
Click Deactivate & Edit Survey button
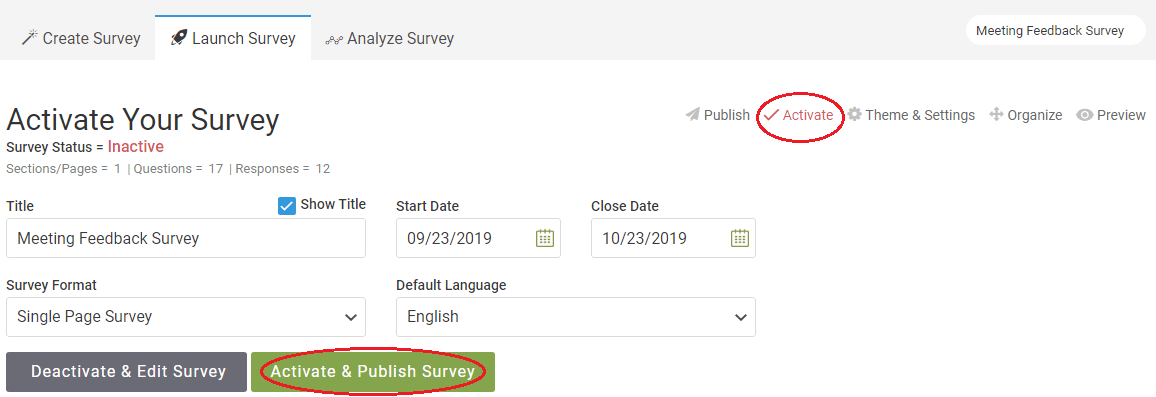point(127,371)
